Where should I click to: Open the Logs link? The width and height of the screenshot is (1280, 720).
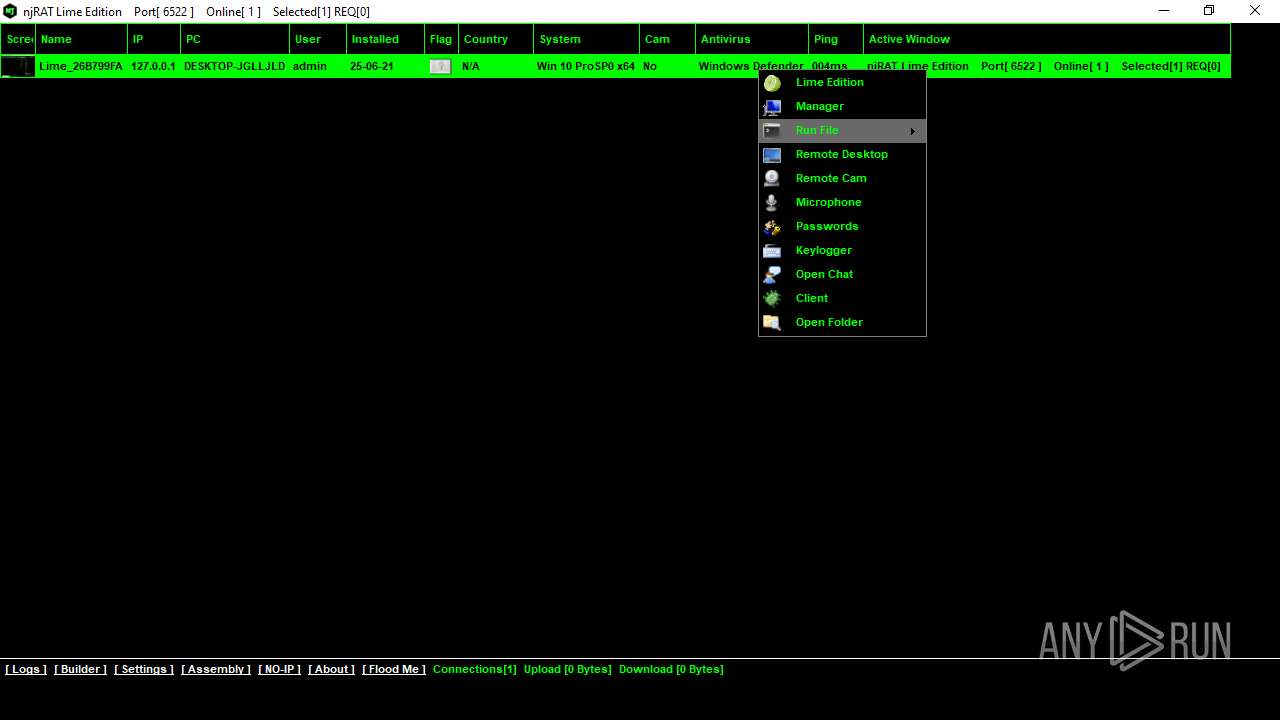pos(26,669)
